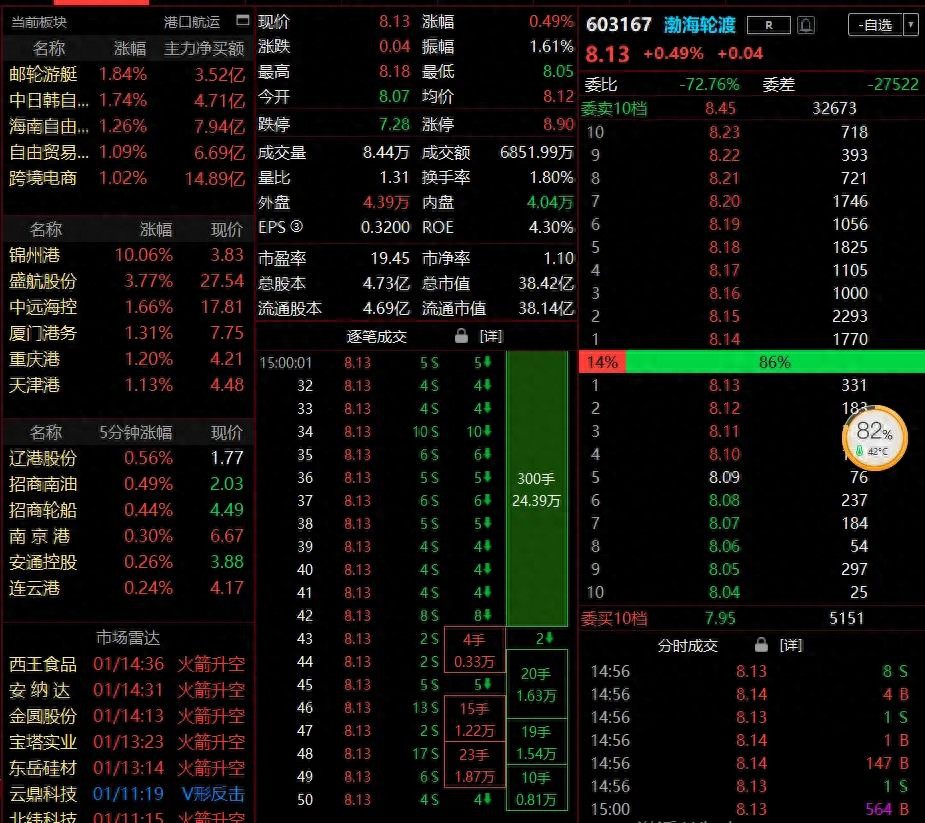The height and width of the screenshot is (823, 925).
Task: Click the window icon next to 港口航运
Action: 241,21
